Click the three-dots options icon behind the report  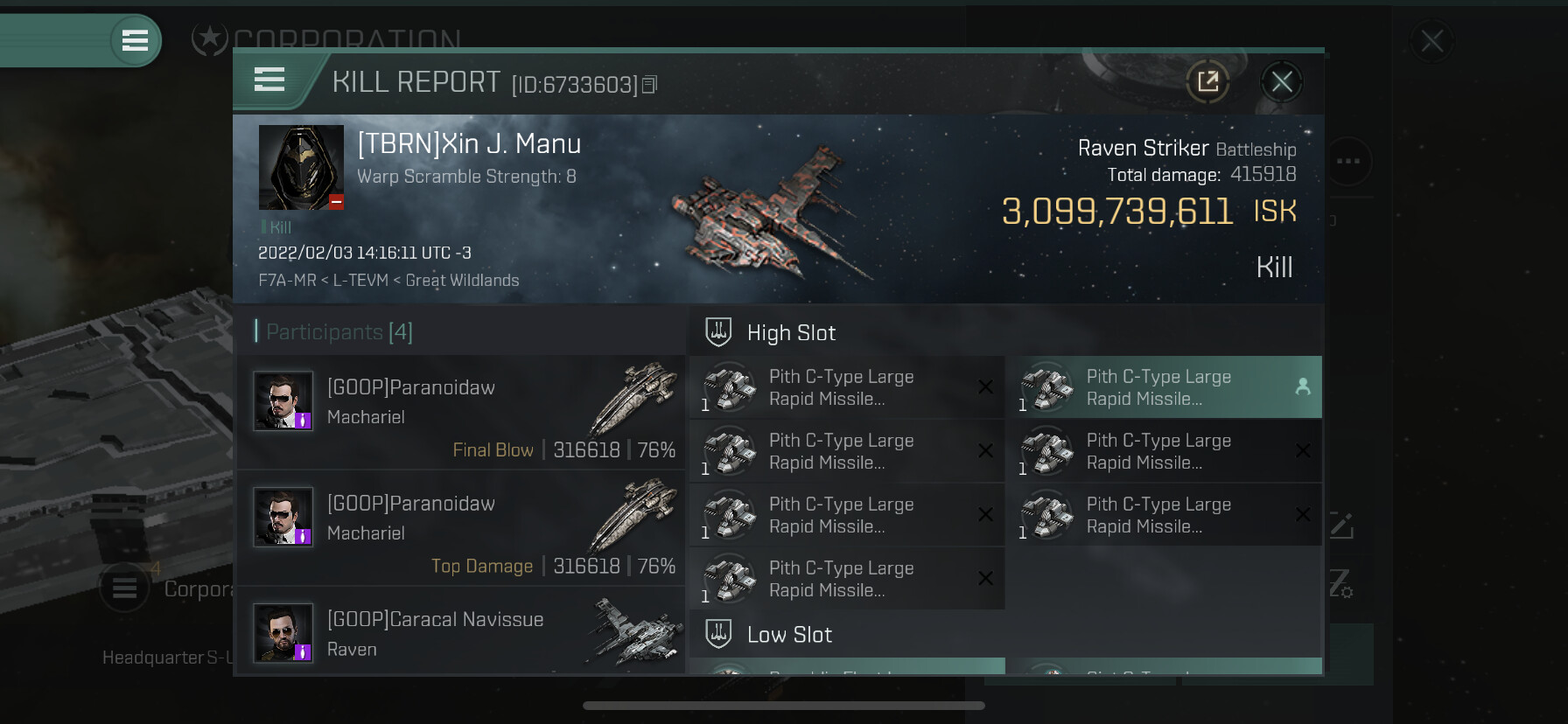point(1347,161)
